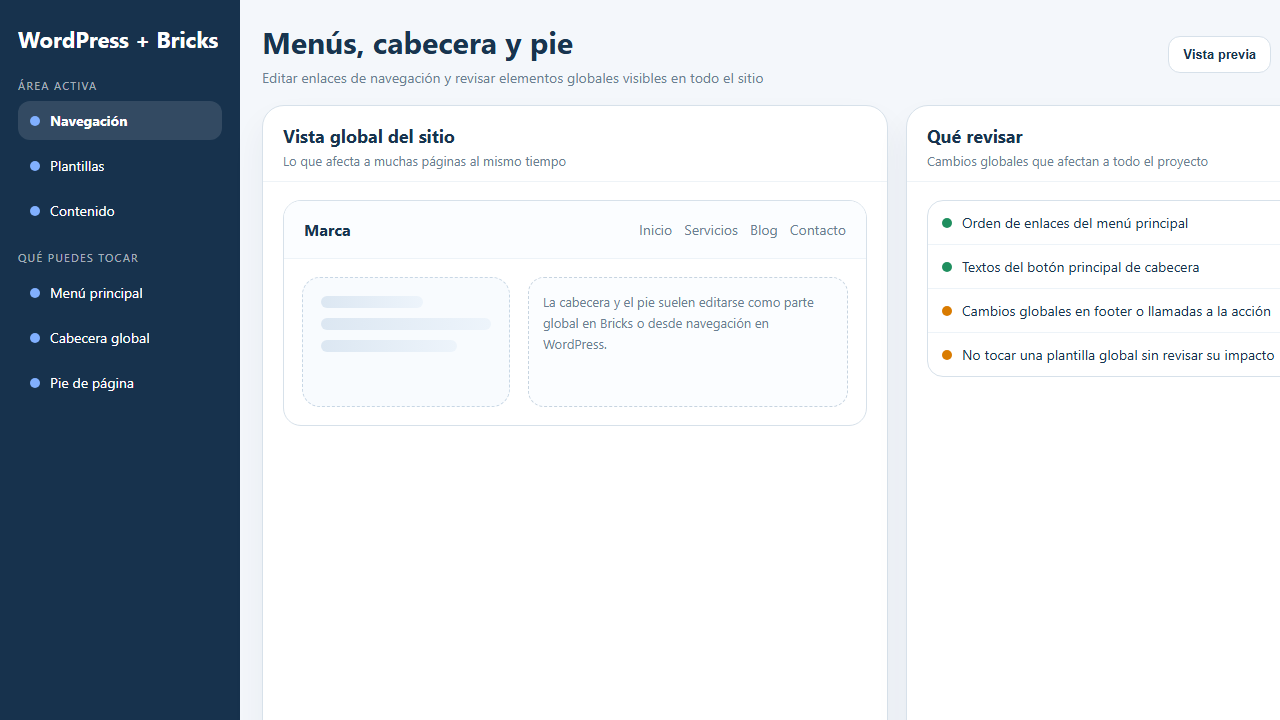The image size is (1280, 720).
Task: Click 'No tocar una plantilla global' item
Action: [x=1117, y=355]
